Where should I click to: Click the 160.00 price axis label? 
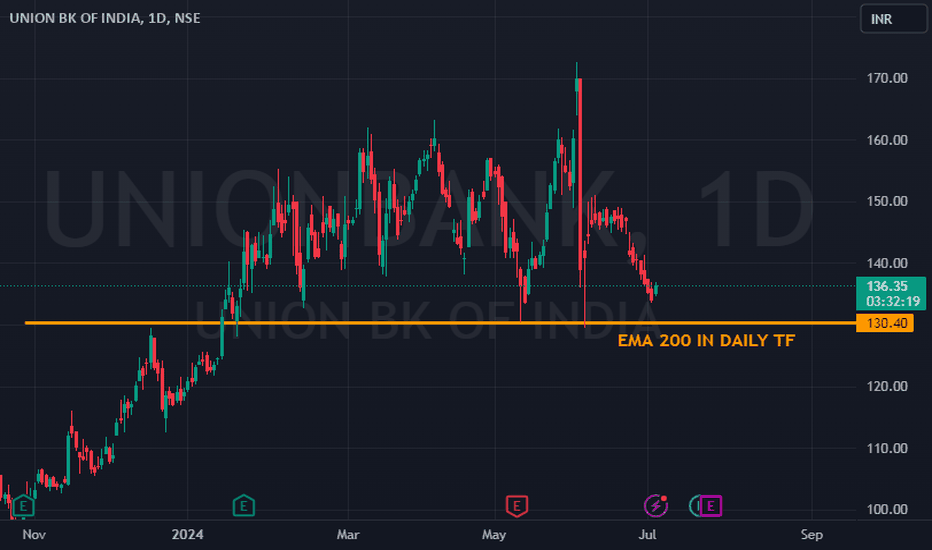tap(887, 140)
